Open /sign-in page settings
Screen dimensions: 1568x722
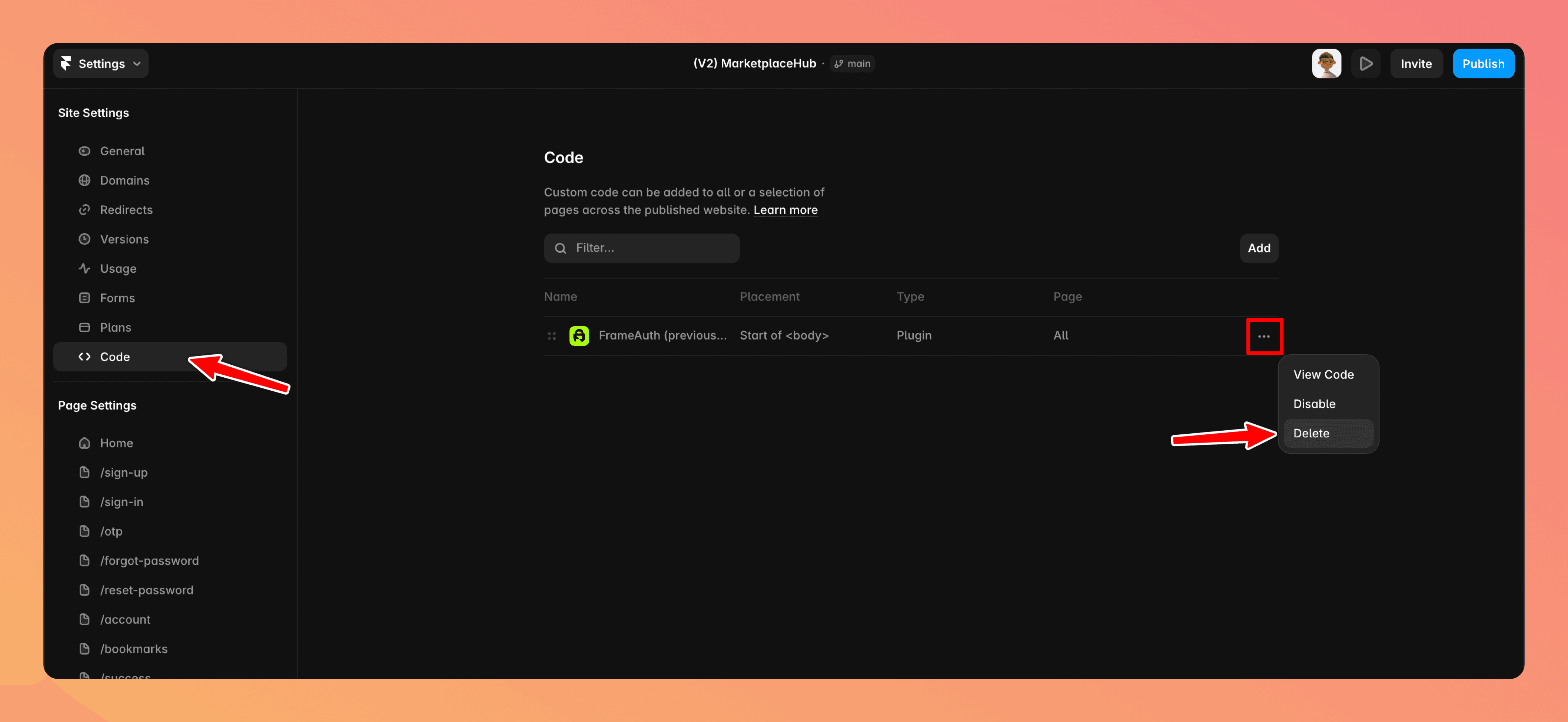coord(170,502)
